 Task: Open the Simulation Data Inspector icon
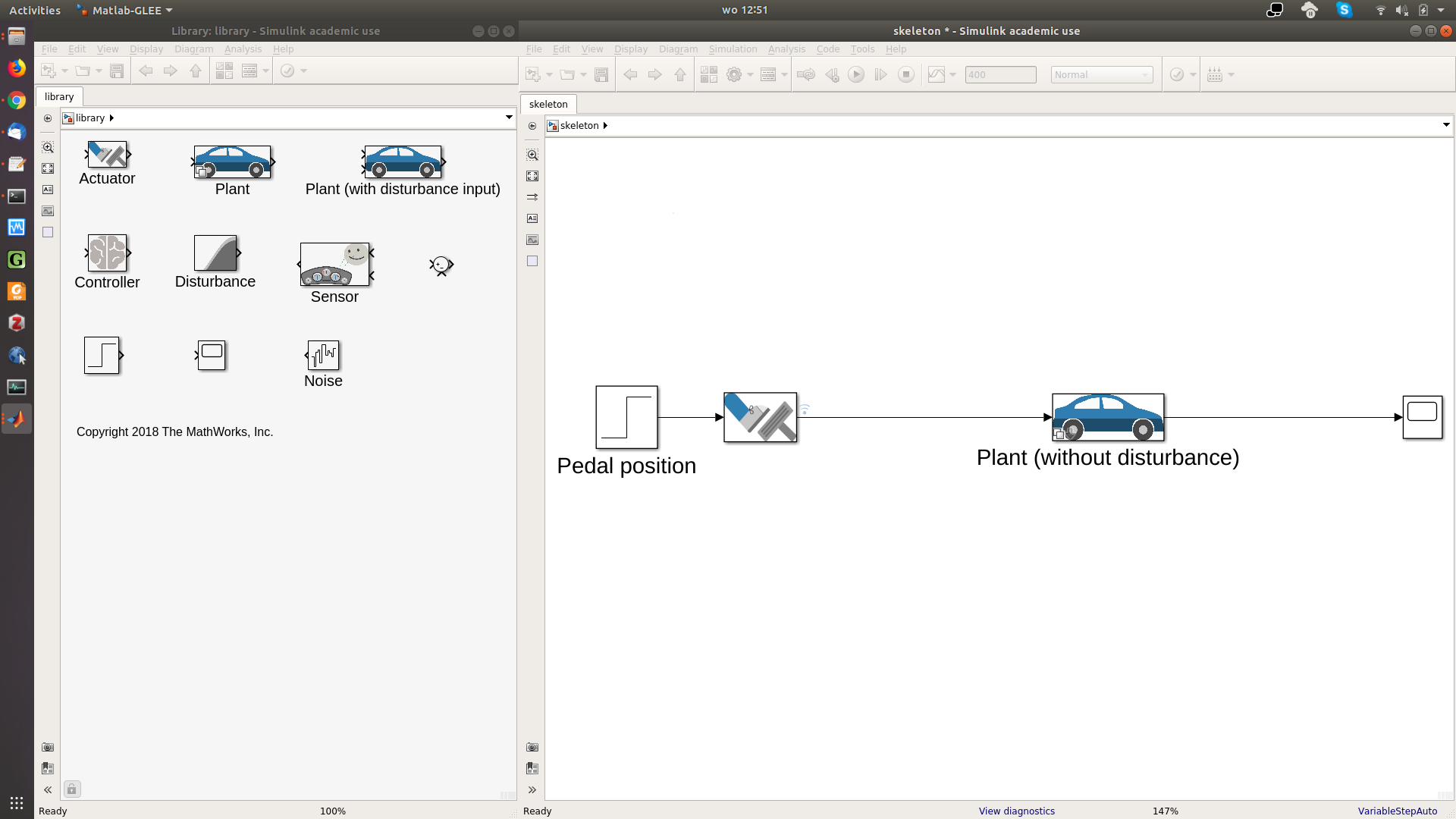(x=937, y=74)
